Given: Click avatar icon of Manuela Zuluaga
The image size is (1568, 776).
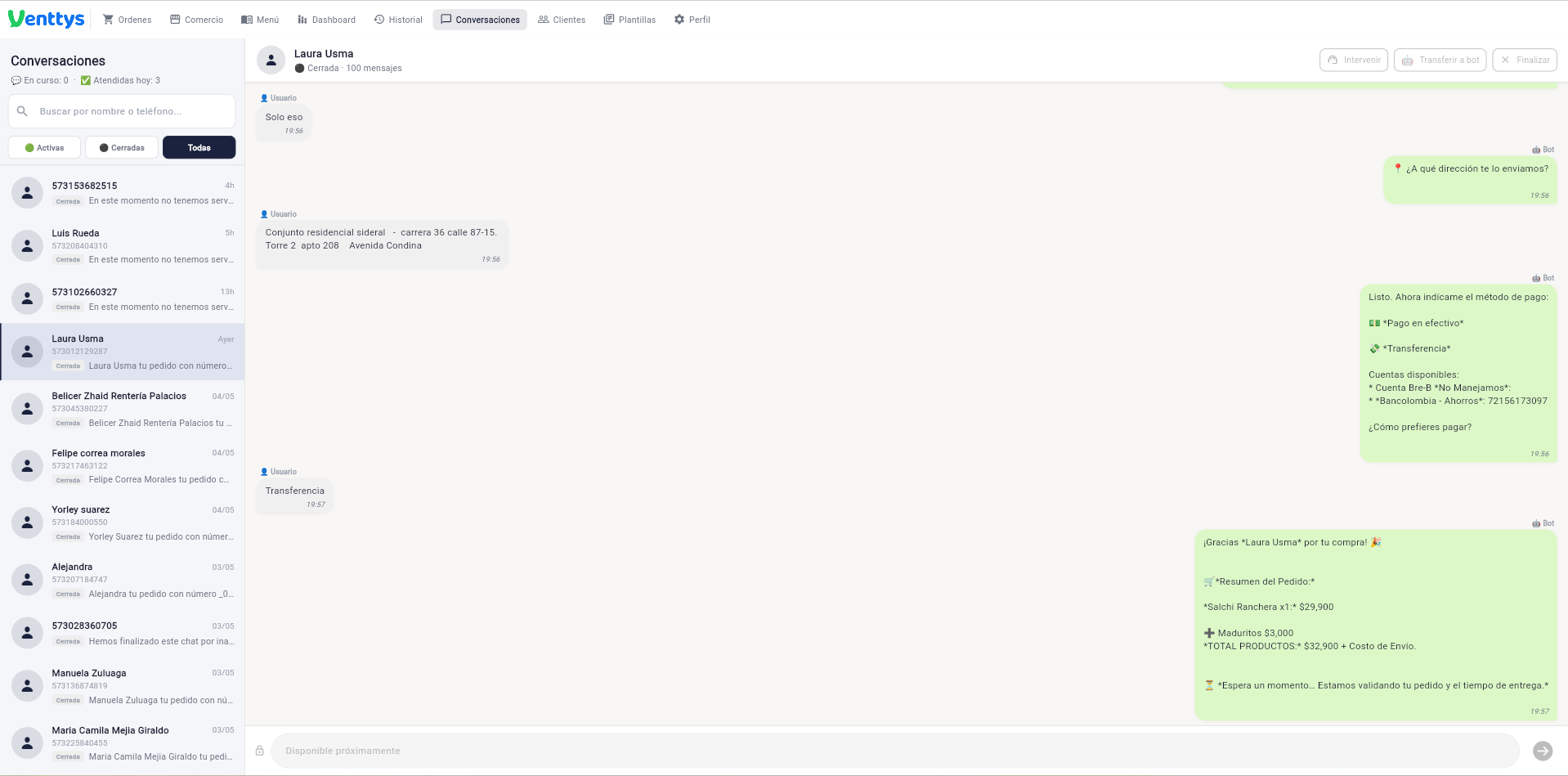Looking at the screenshot, I should (x=27, y=686).
